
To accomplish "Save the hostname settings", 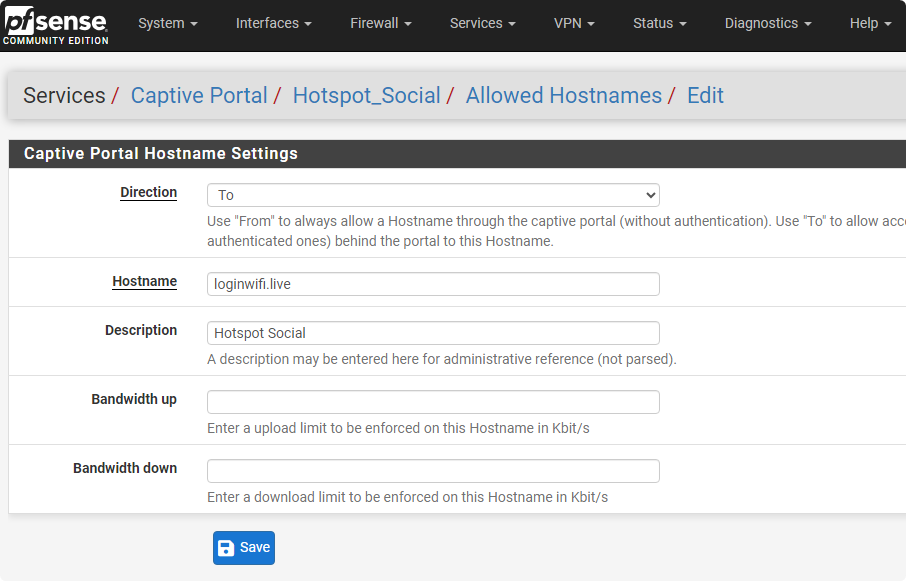I will click(x=244, y=548).
